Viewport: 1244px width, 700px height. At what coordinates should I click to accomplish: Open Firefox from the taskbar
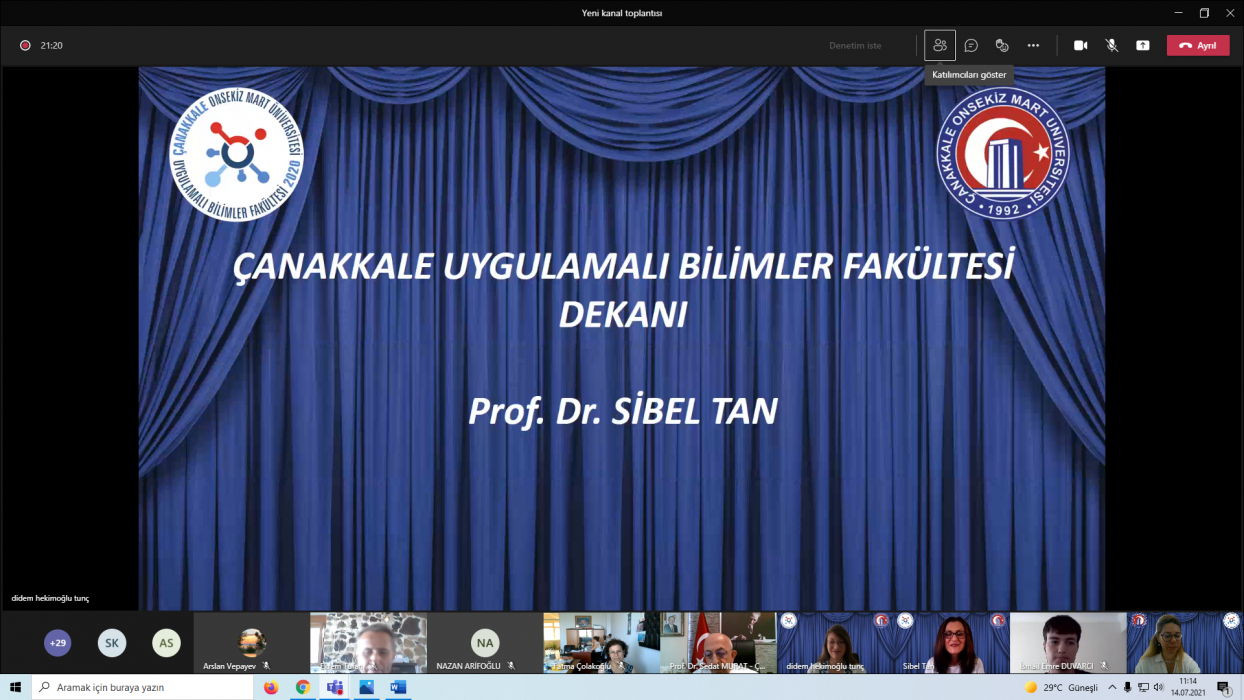click(270, 687)
